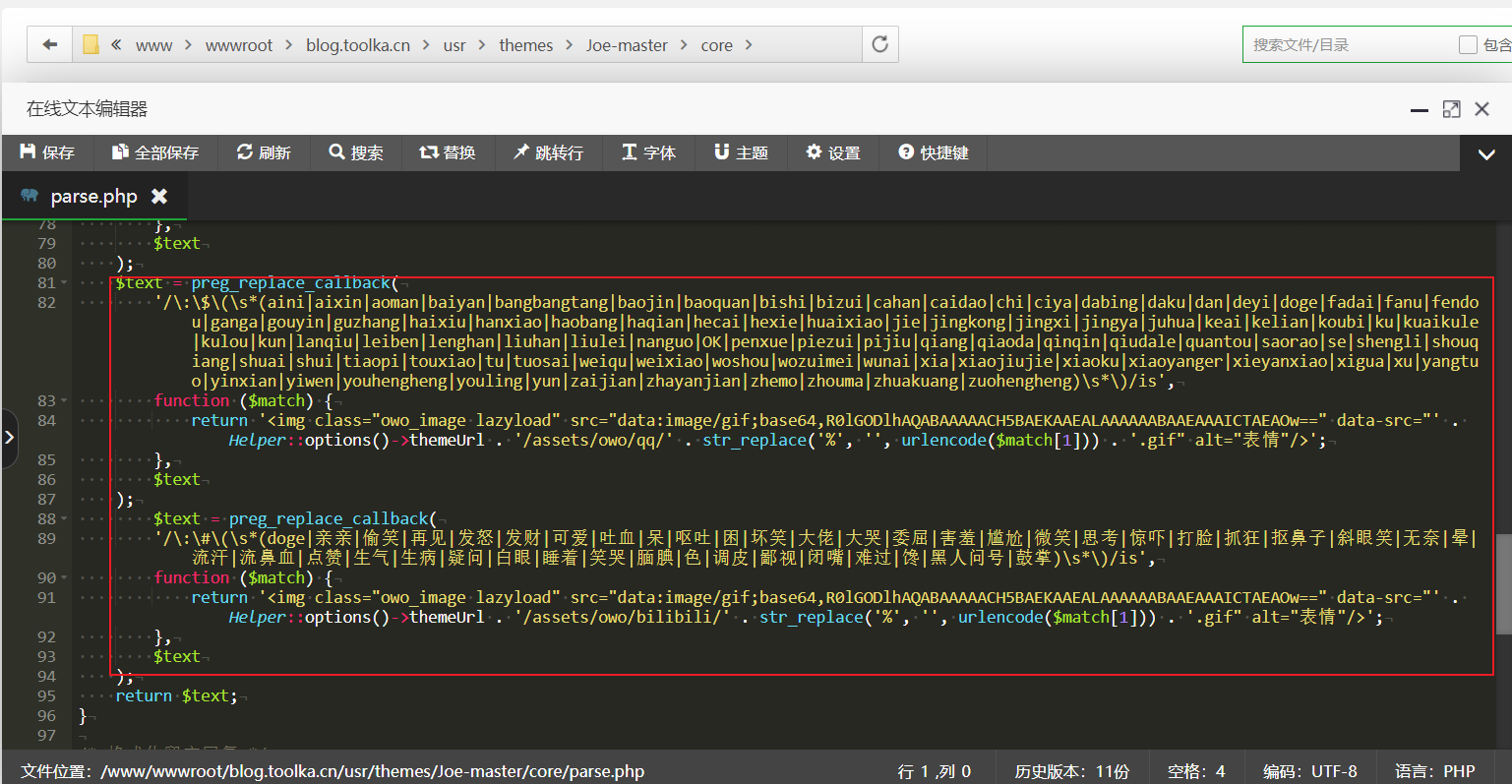Open editor settings 设置
This screenshot has height=784, width=1512.
point(833,152)
